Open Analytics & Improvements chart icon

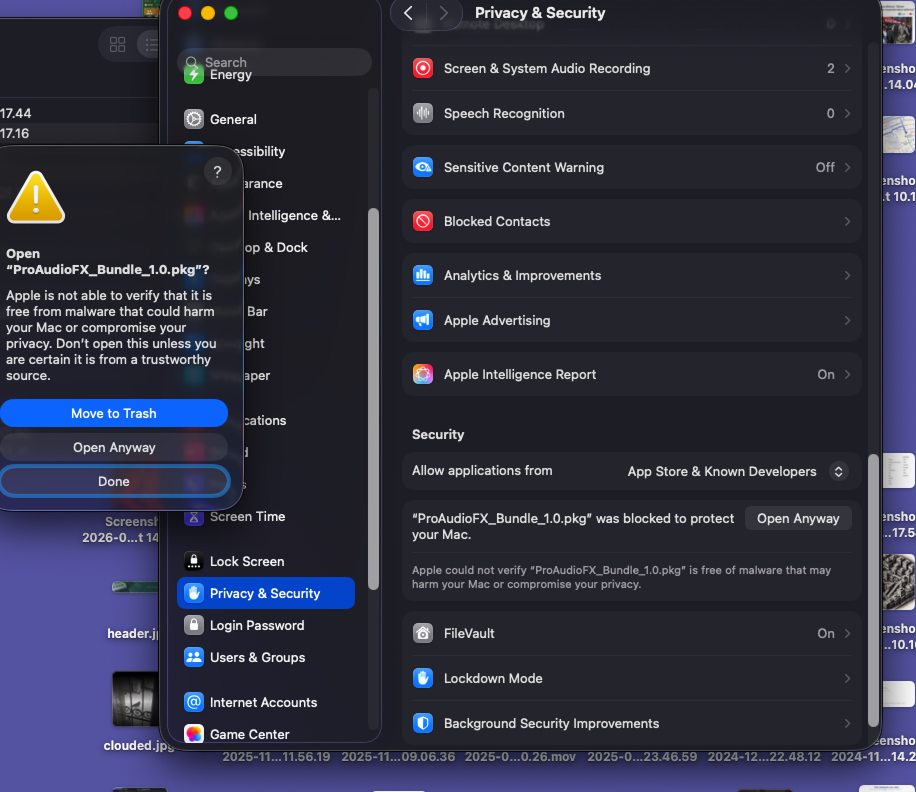pos(423,275)
